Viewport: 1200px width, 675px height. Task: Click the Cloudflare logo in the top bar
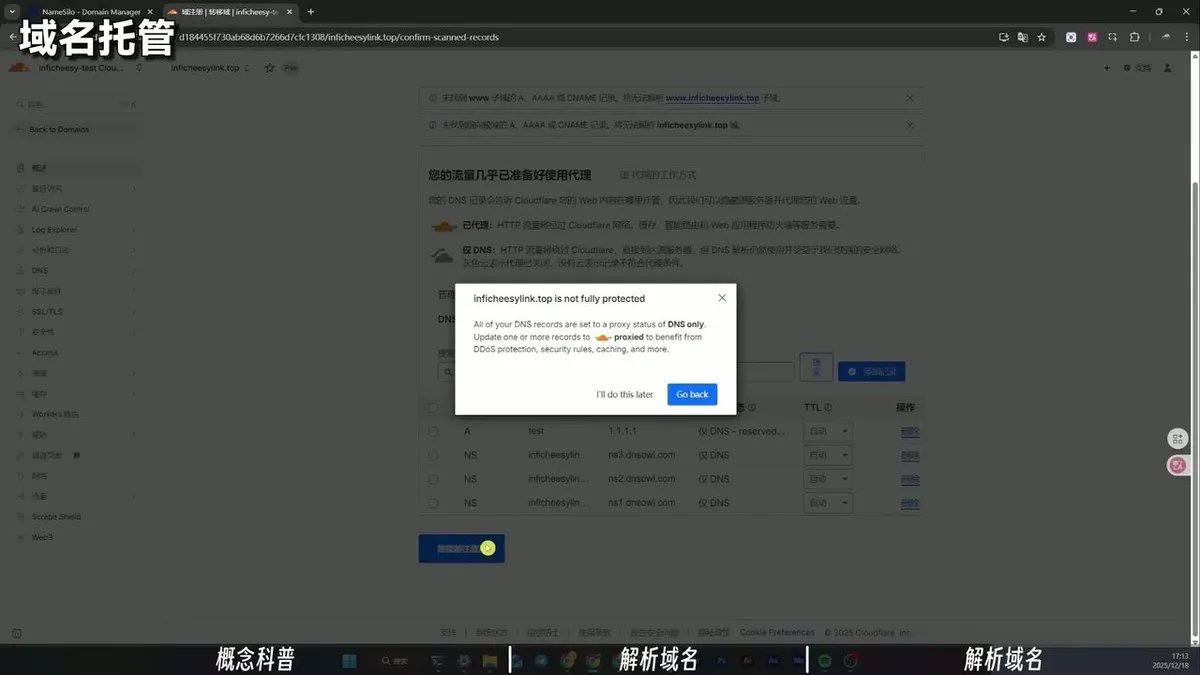click(x=16, y=68)
